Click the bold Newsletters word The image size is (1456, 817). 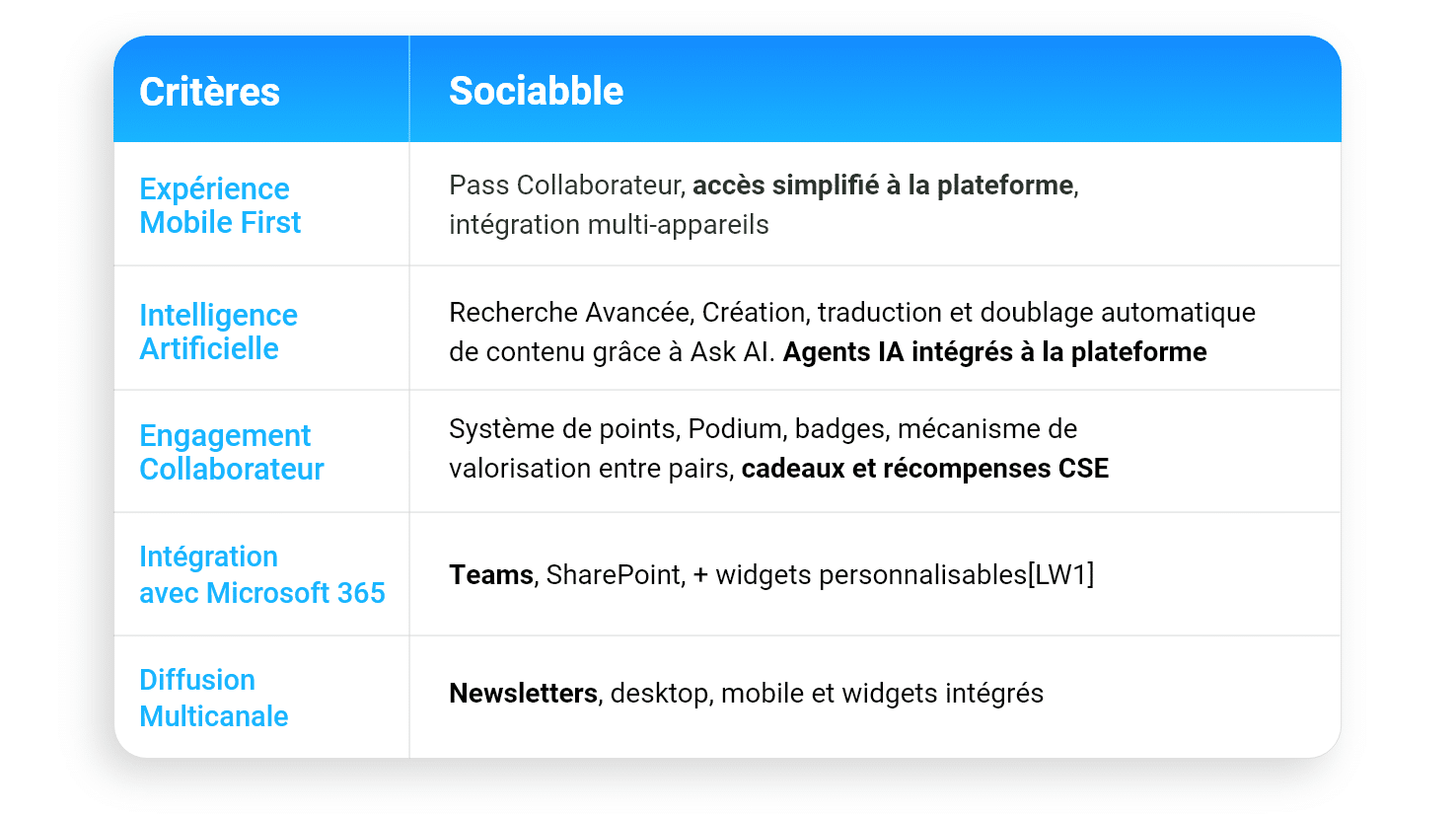coord(523,693)
